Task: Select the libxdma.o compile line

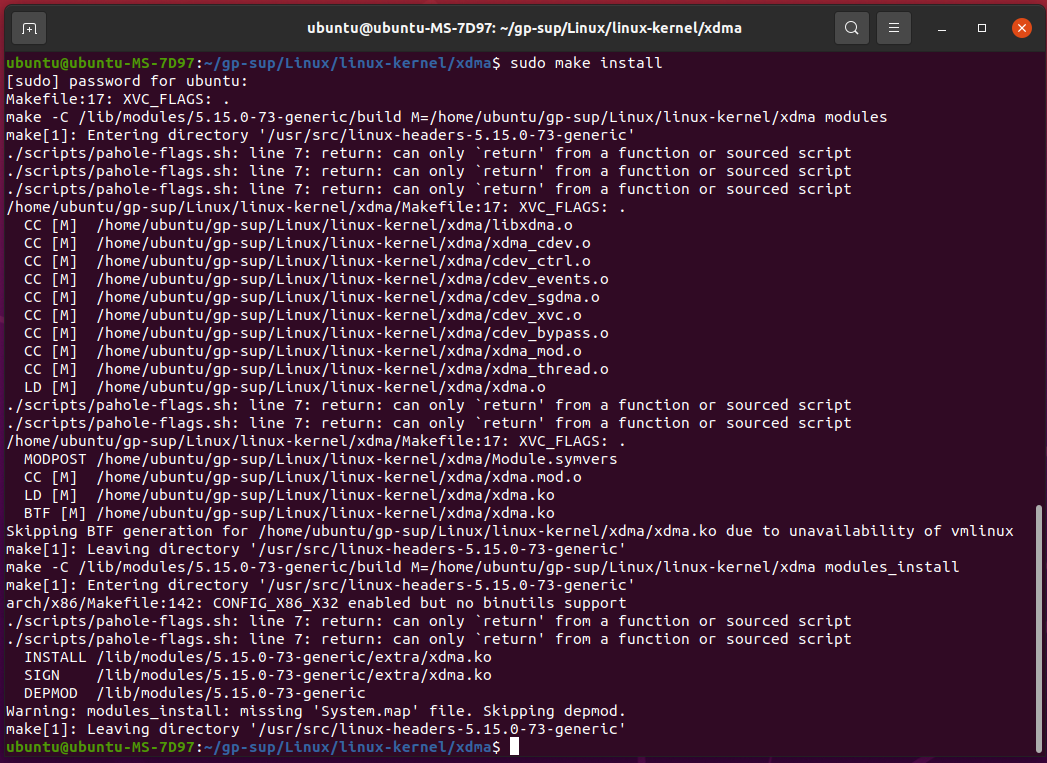Action: pos(298,225)
